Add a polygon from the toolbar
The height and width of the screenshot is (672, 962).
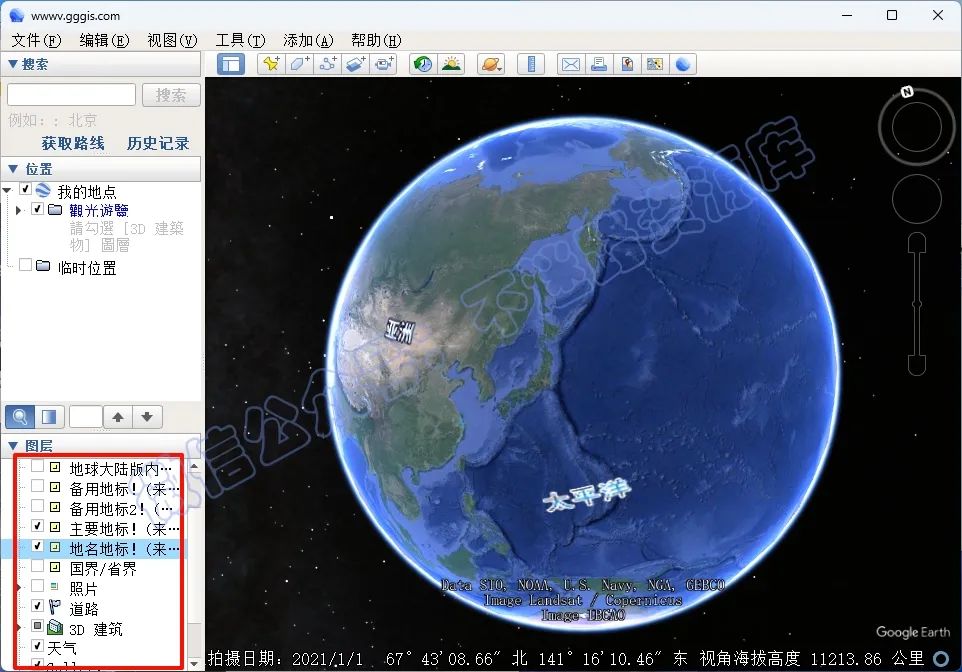[x=299, y=64]
